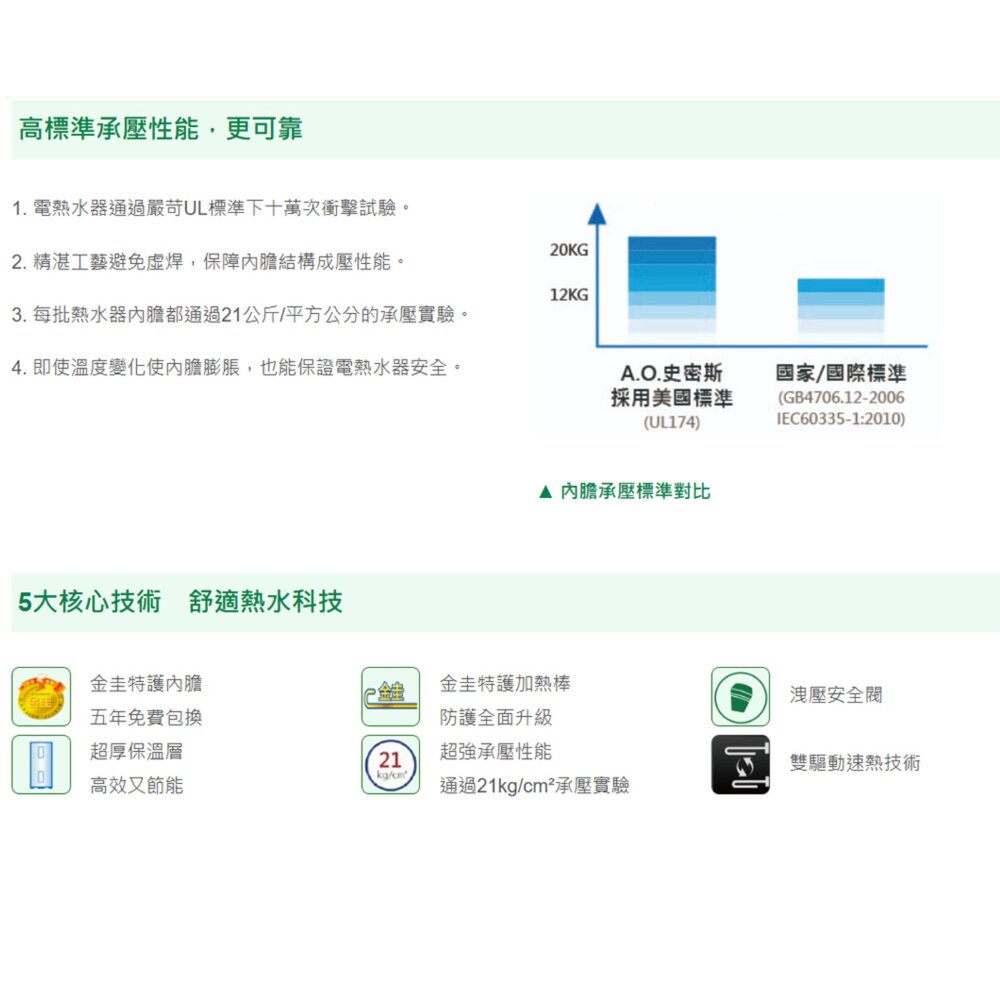Click the green triangle beside 內膽承壓標準對比
Viewport: 1000px width, 1000px height.
pyautogui.click(x=543, y=490)
